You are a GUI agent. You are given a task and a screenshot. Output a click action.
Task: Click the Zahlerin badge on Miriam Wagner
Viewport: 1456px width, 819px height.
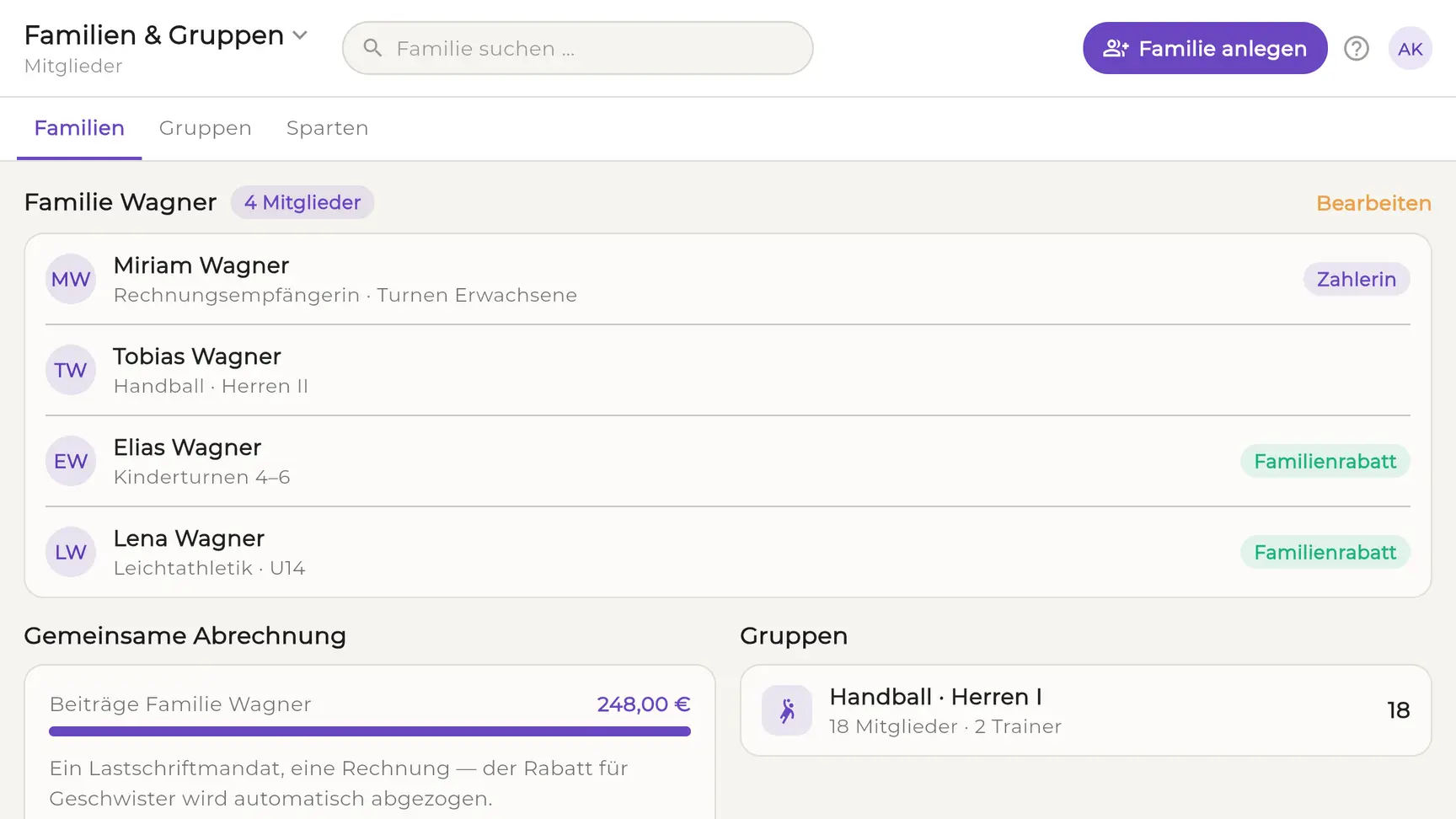click(x=1357, y=279)
